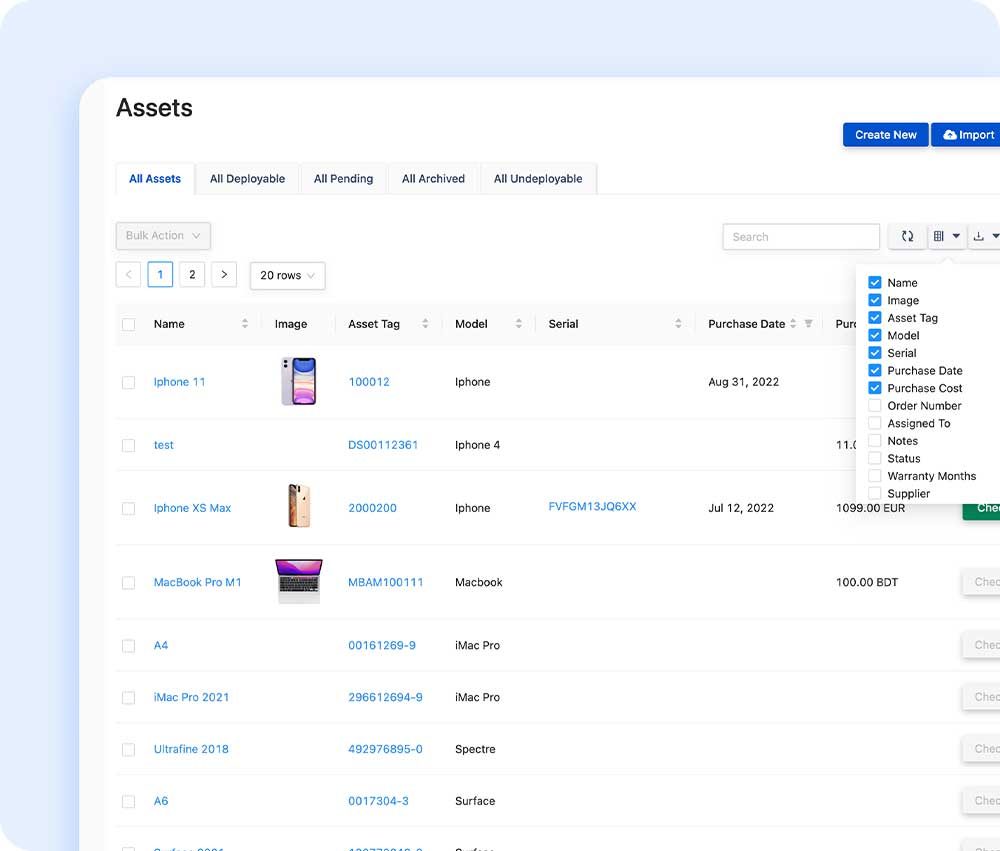Click the Create New button
1000x851 pixels.
(x=886, y=135)
